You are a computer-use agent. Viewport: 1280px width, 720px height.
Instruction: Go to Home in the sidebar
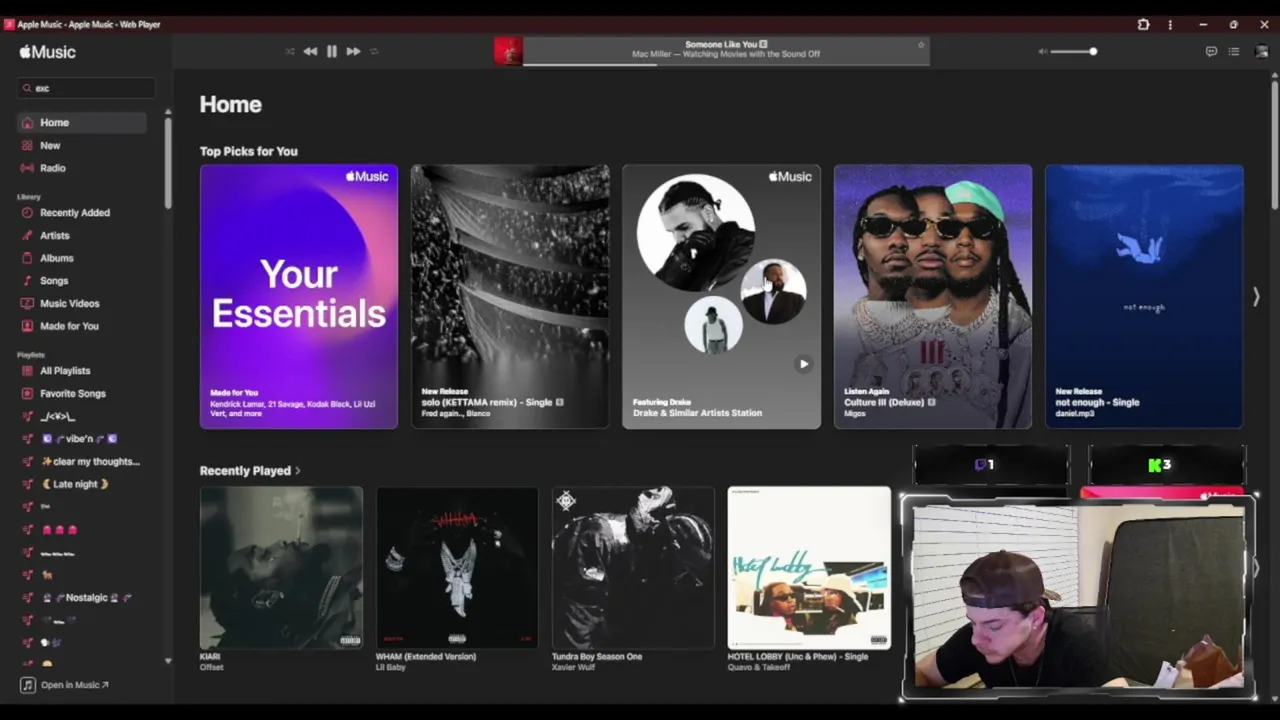82,122
